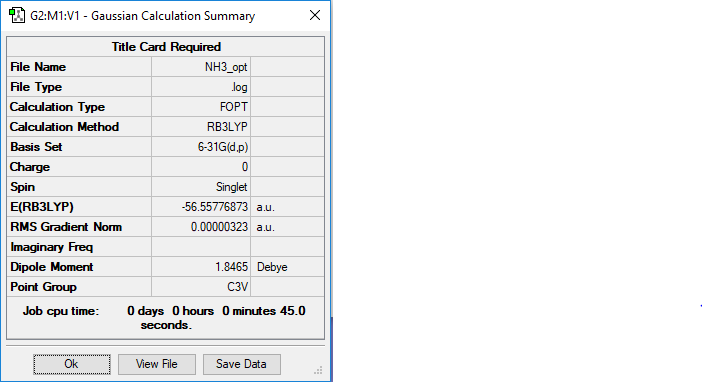Select the Singlet spin value

click(231, 187)
